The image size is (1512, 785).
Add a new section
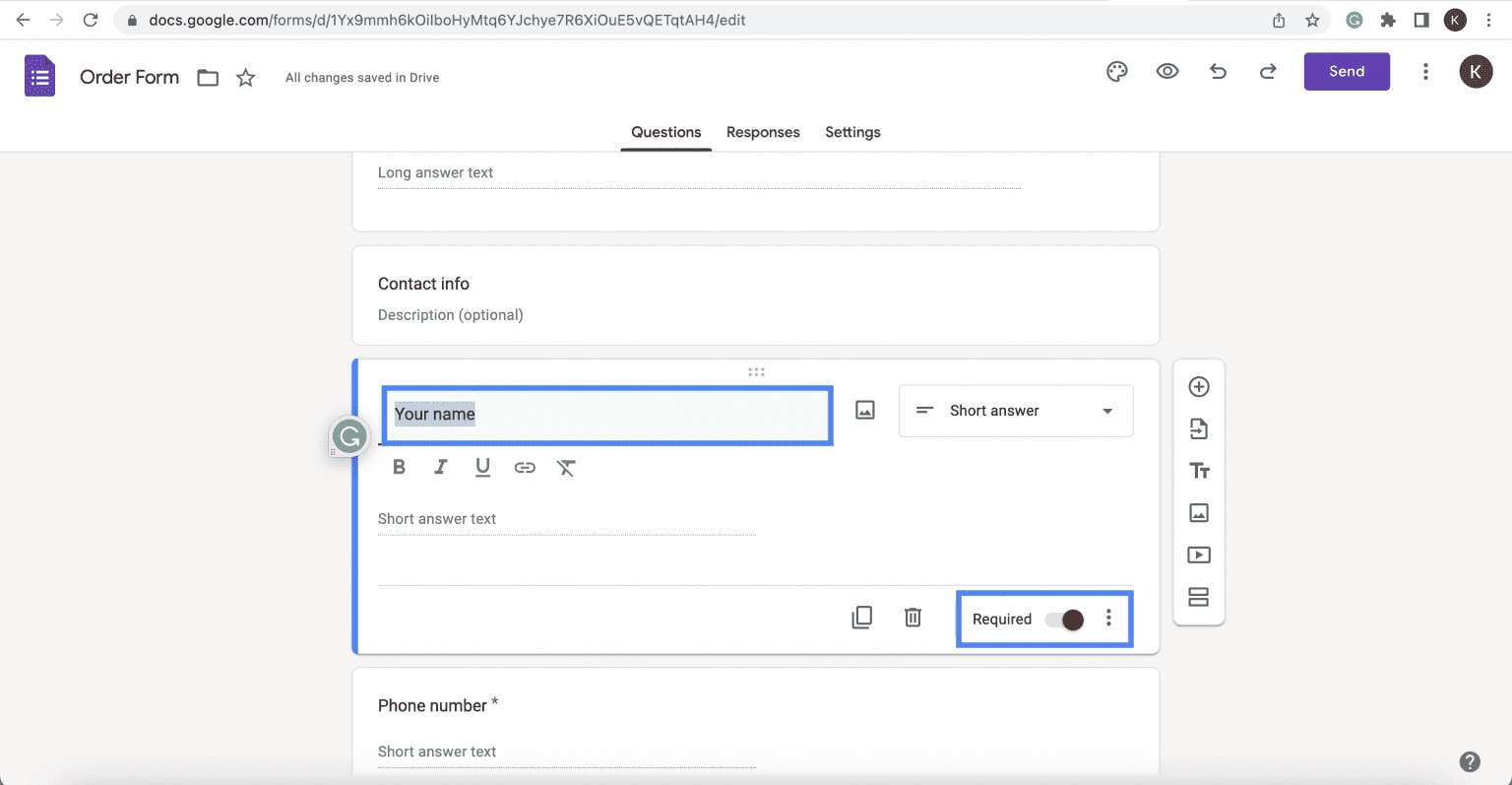[x=1199, y=597]
